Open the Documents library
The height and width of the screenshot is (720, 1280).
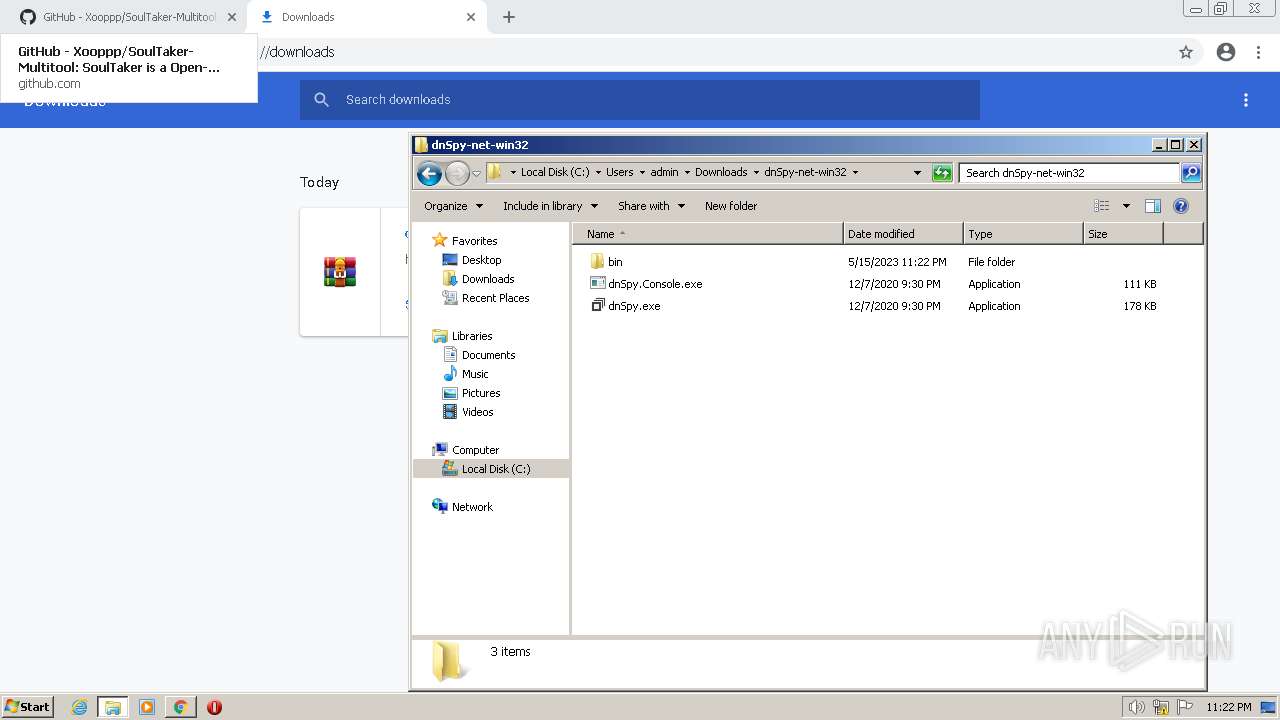pyautogui.click(x=488, y=355)
